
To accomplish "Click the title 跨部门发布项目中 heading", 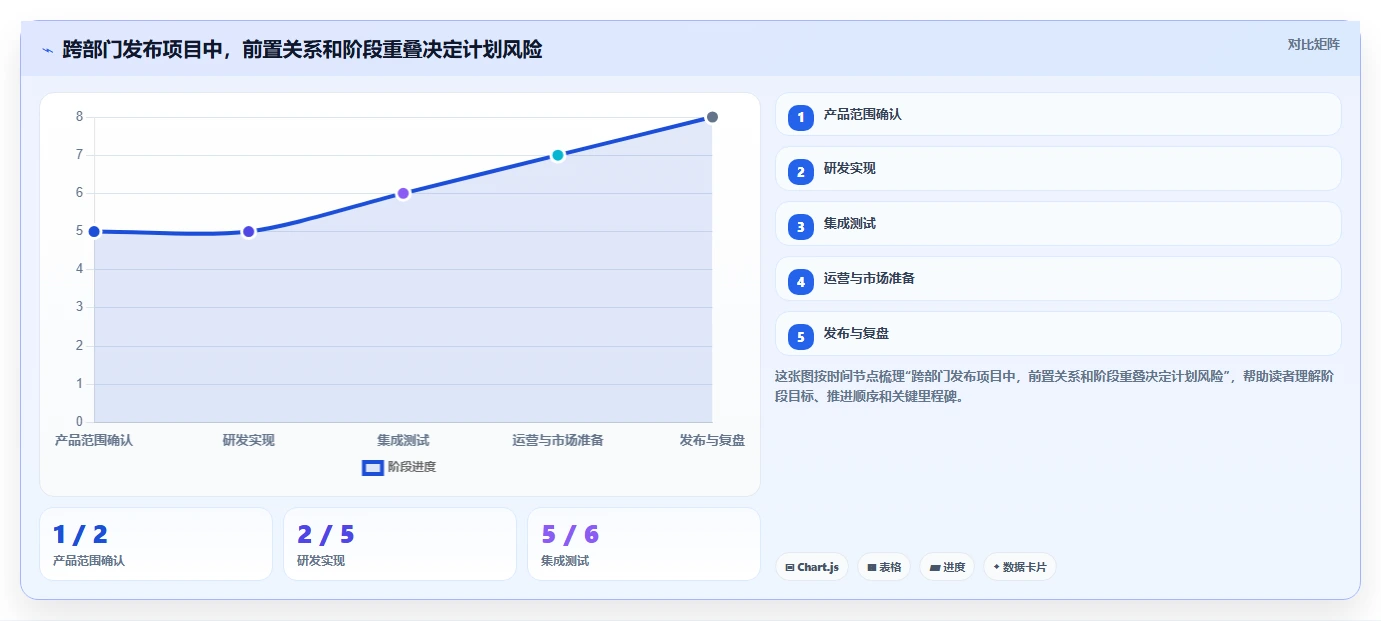I will tap(302, 50).
